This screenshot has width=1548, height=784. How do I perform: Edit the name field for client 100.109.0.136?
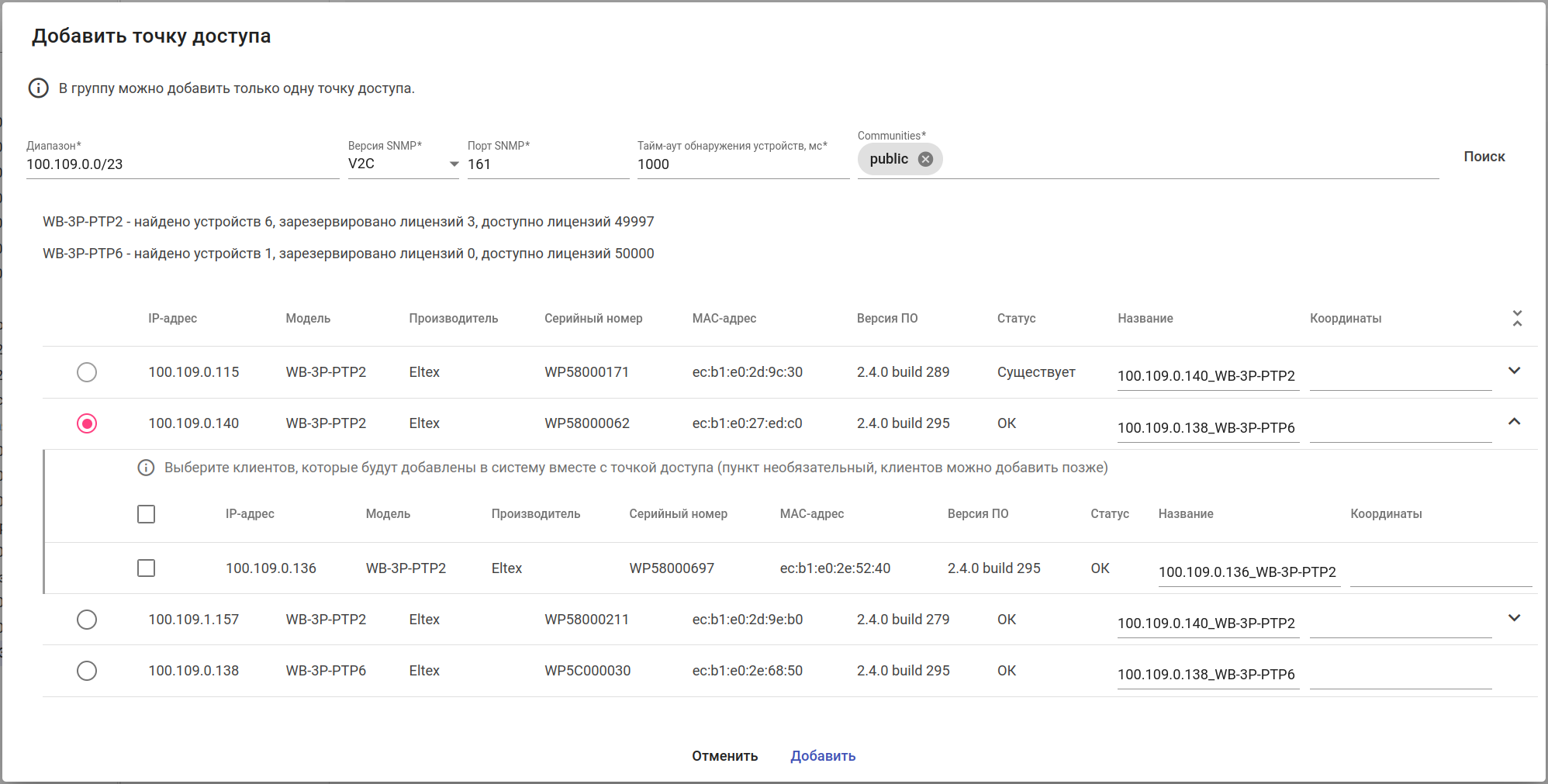point(1248,572)
